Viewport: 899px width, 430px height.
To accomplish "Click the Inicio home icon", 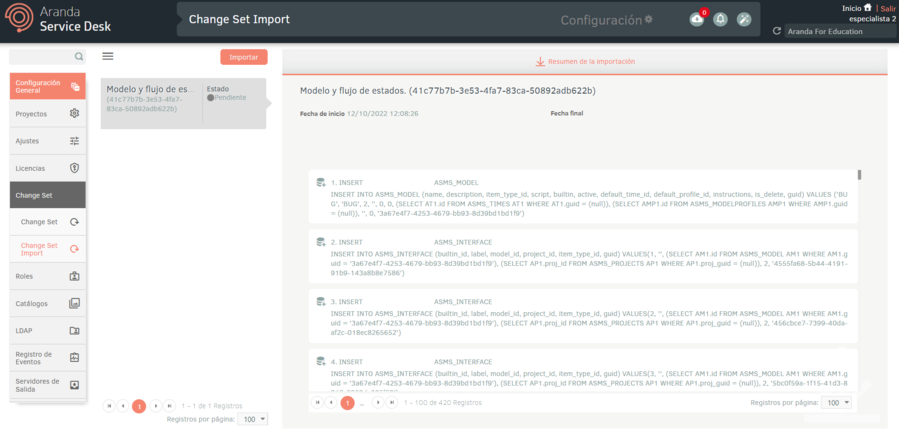I will click(867, 7).
